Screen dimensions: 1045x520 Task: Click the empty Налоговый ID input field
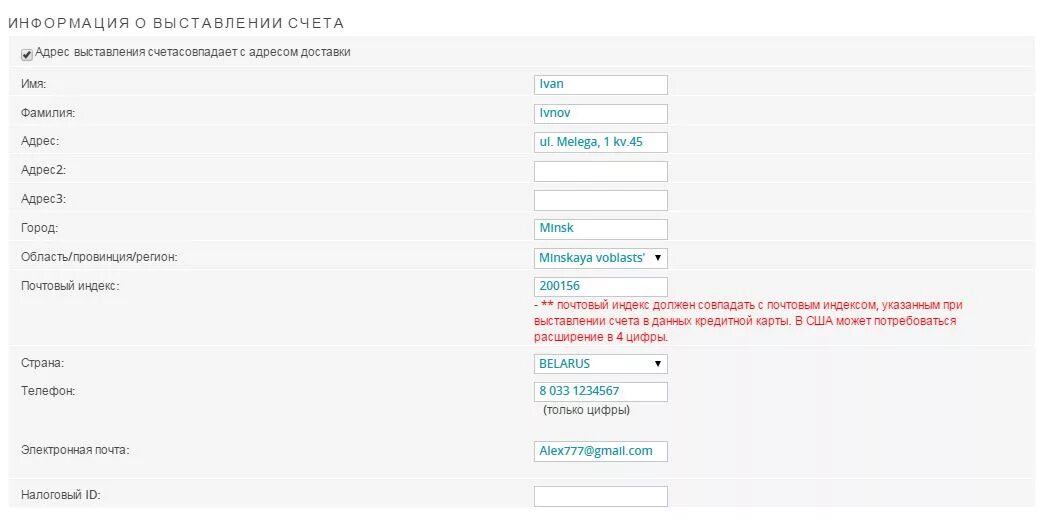[x=600, y=496]
